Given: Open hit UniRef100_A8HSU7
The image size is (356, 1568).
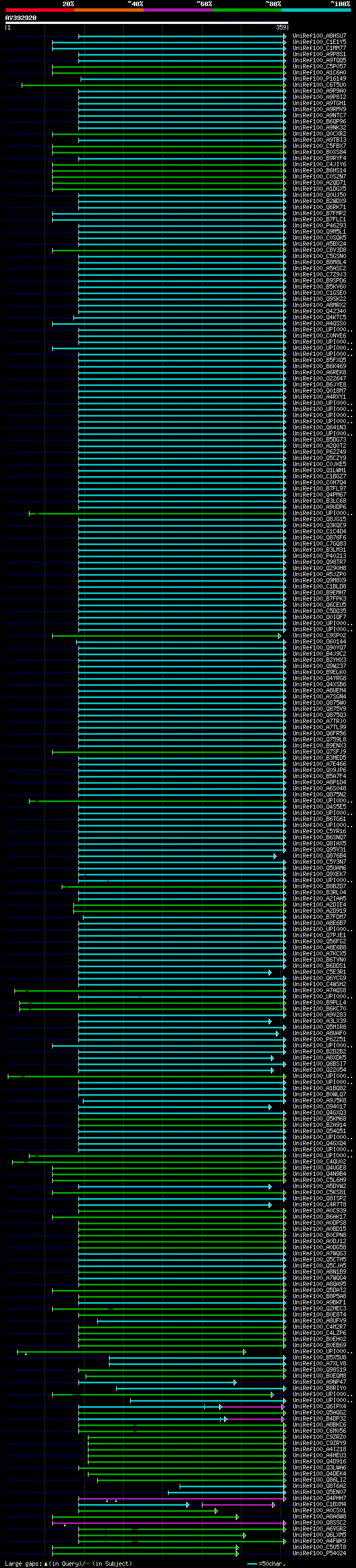Looking at the screenshot, I should tap(319, 36).
